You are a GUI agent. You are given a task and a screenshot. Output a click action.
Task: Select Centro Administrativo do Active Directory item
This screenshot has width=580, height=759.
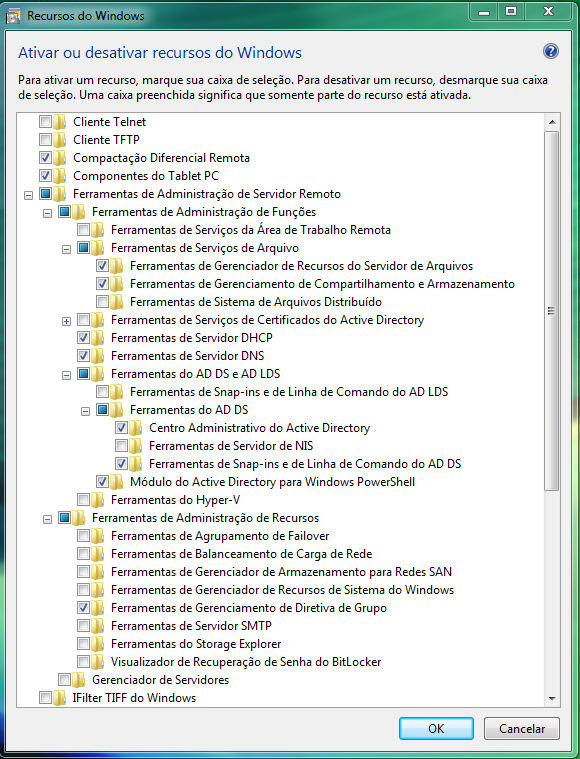[x=259, y=428]
